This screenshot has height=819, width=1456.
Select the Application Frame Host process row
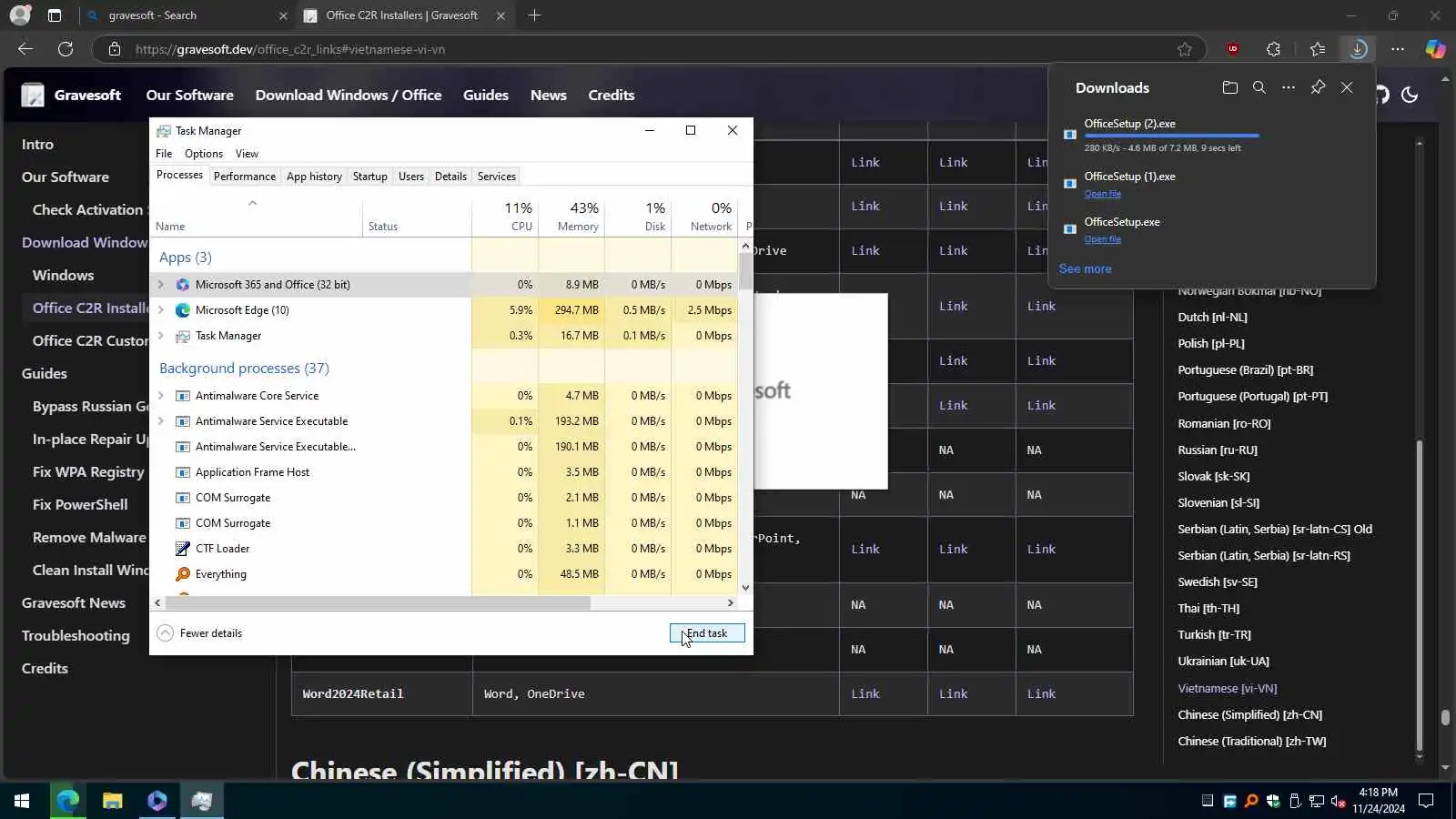tap(446, 472)
